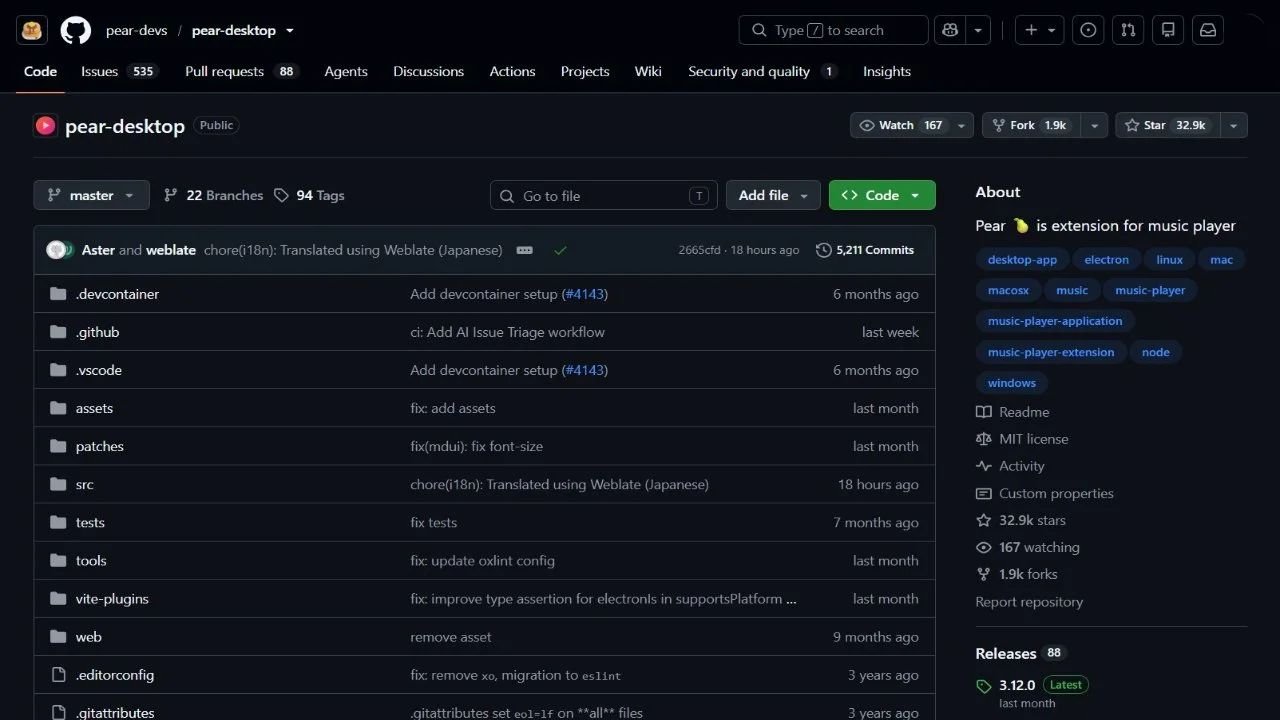The height and width of the screenshot is (720, 1280).
Task: View the 94 Tags link
Action: pos(309,195)
